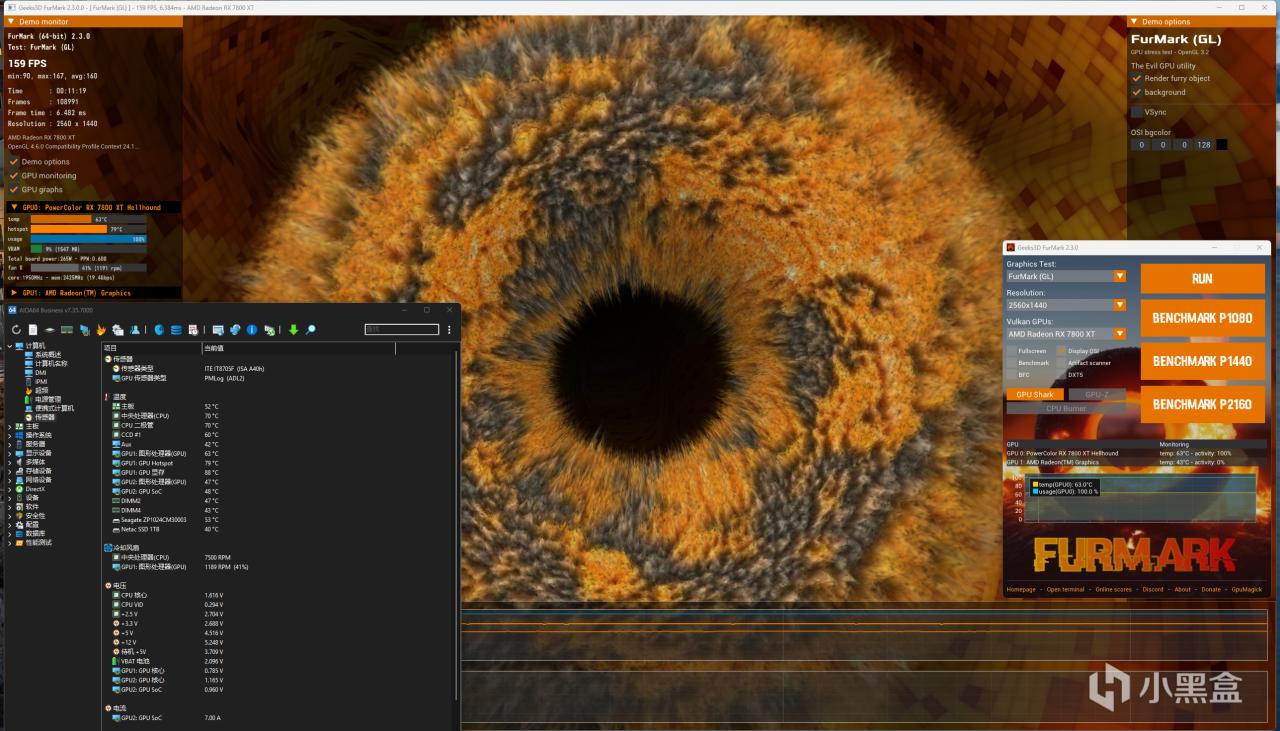This screenshot has height=731, width=1280.
Task: Enable the Fullscreen checkbox in FurMark launcher
Action: tap(1011, 351)
